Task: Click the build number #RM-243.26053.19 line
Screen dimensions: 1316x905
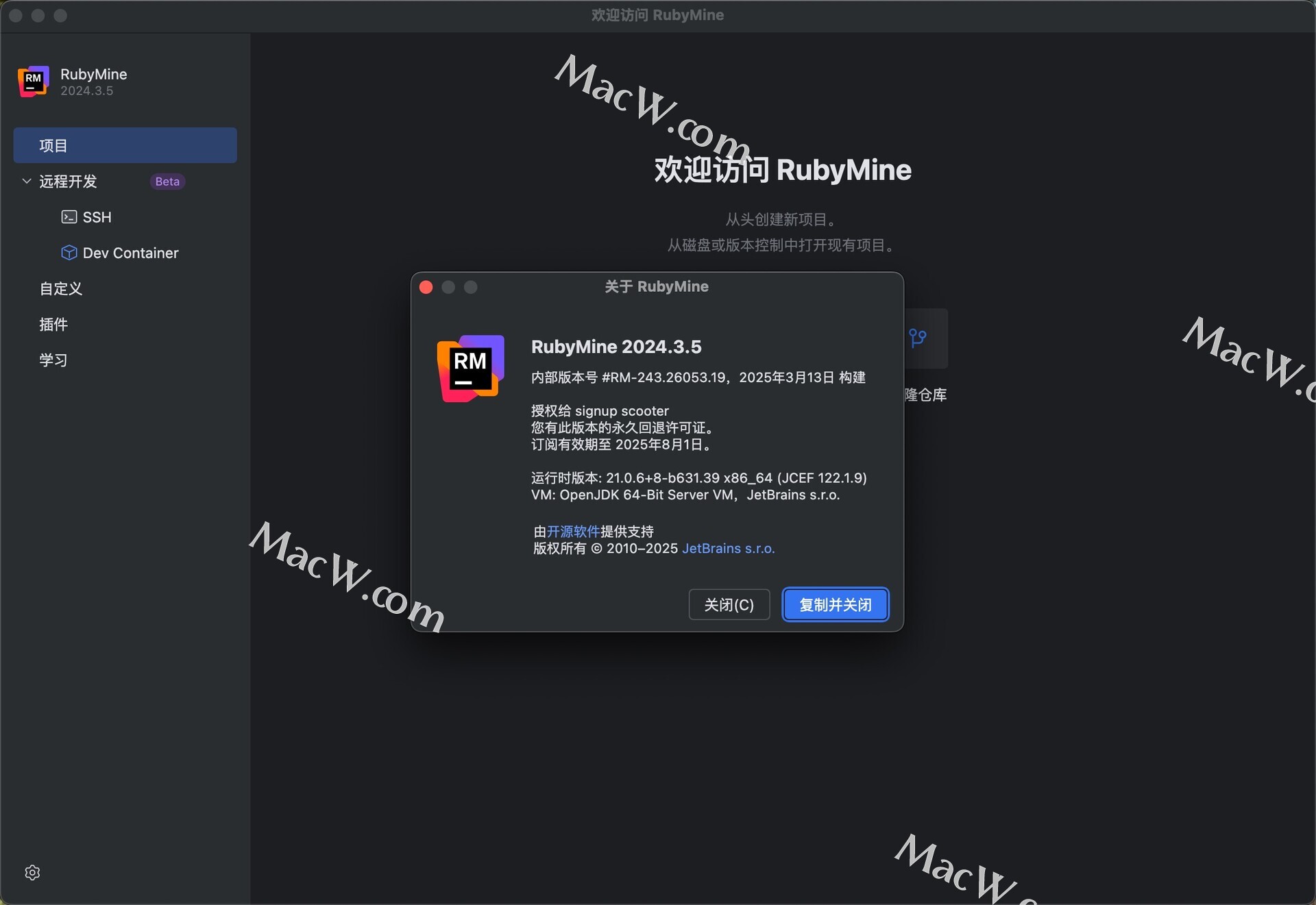Action: coord(698,377)
